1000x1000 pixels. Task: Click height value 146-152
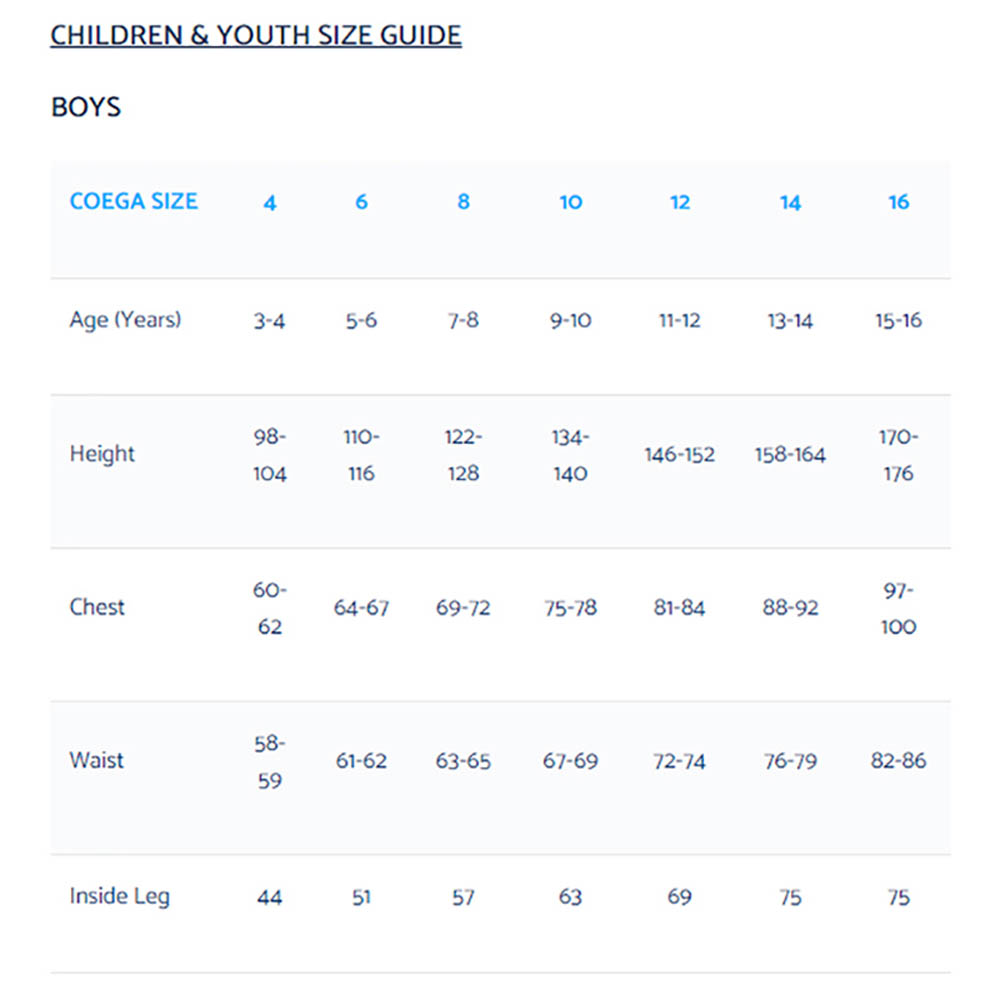(680, 455)
